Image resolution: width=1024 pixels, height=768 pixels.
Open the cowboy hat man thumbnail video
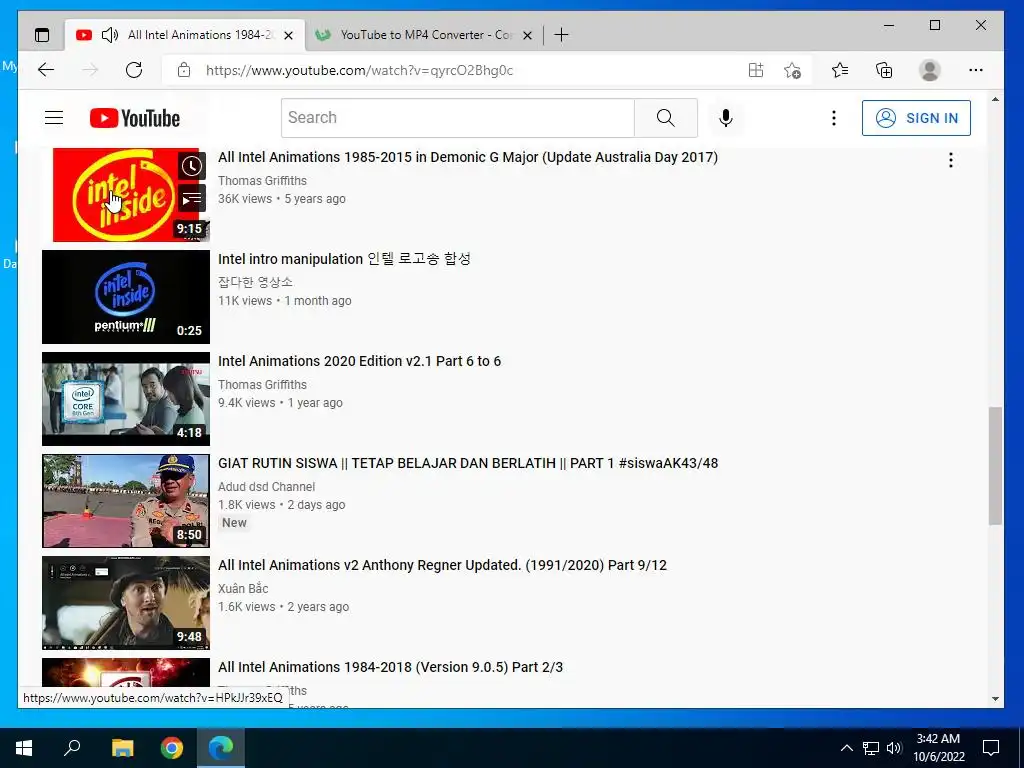(126, 603)
